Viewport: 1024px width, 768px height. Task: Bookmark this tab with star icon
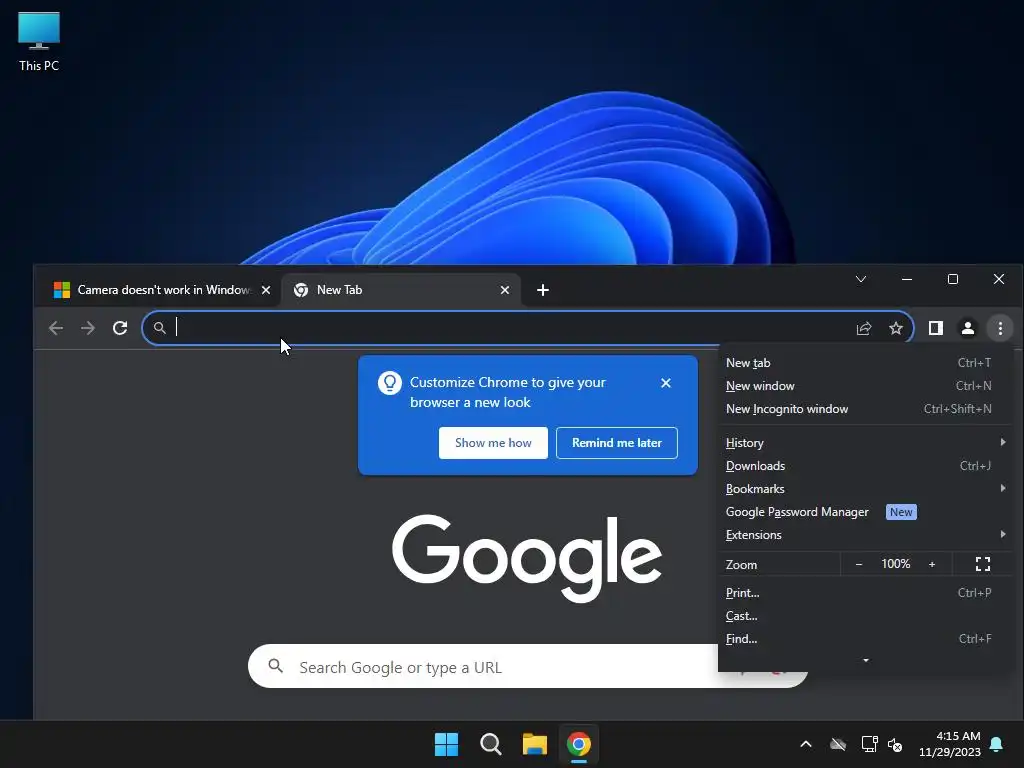coord(896,328)
